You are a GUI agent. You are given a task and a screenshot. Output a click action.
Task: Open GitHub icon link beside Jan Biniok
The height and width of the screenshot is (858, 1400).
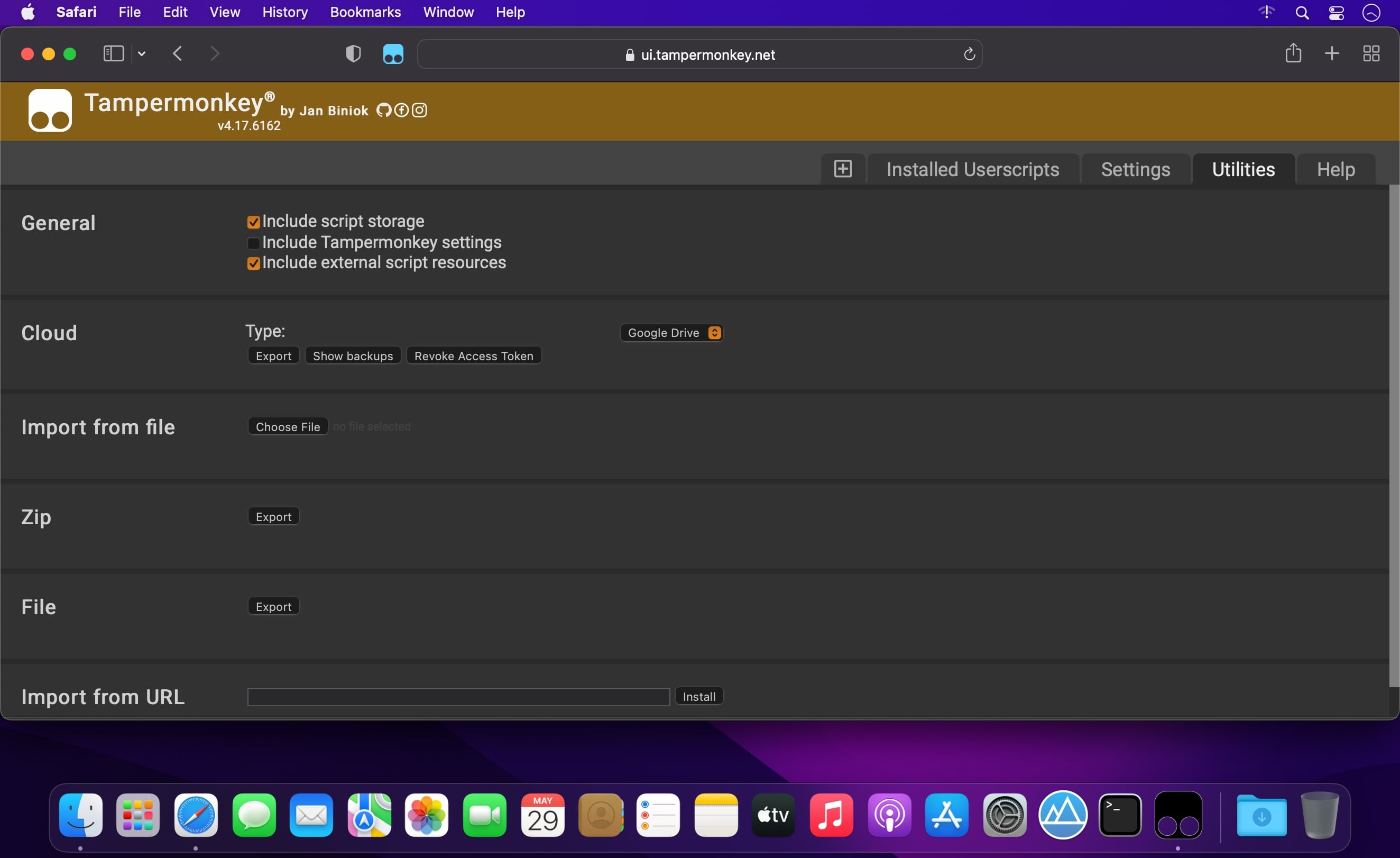pyautogui.click(x=384, y=111)
